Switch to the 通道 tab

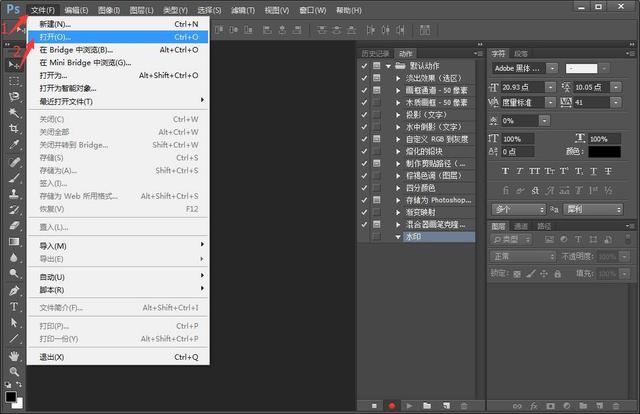click(521, 226)
